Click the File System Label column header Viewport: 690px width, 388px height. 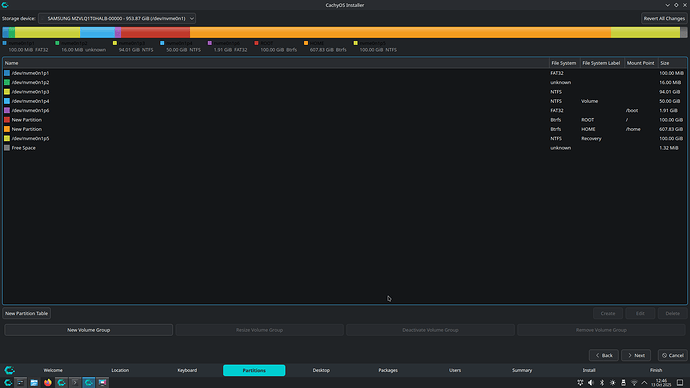[x=602, y=63]
